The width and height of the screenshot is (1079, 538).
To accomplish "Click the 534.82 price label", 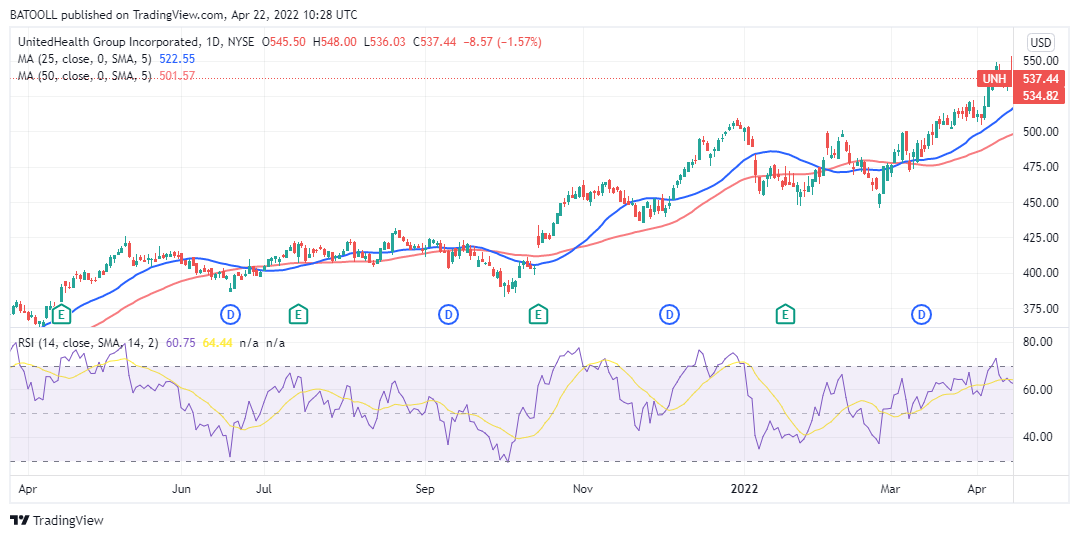I will (x=1041, y=96).
